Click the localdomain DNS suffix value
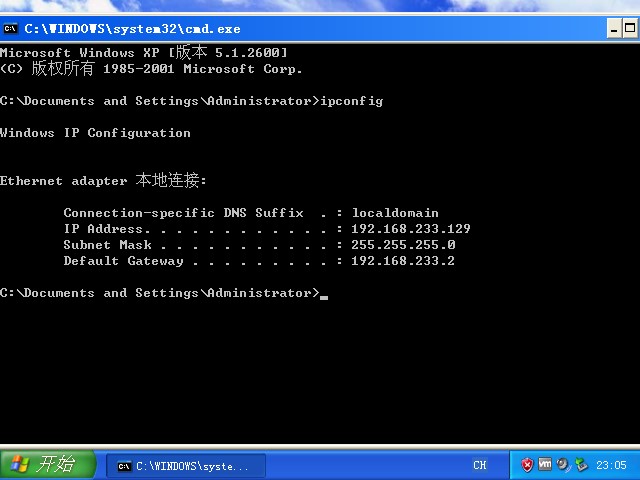The image size is (640, 480). tap(395, 213)
